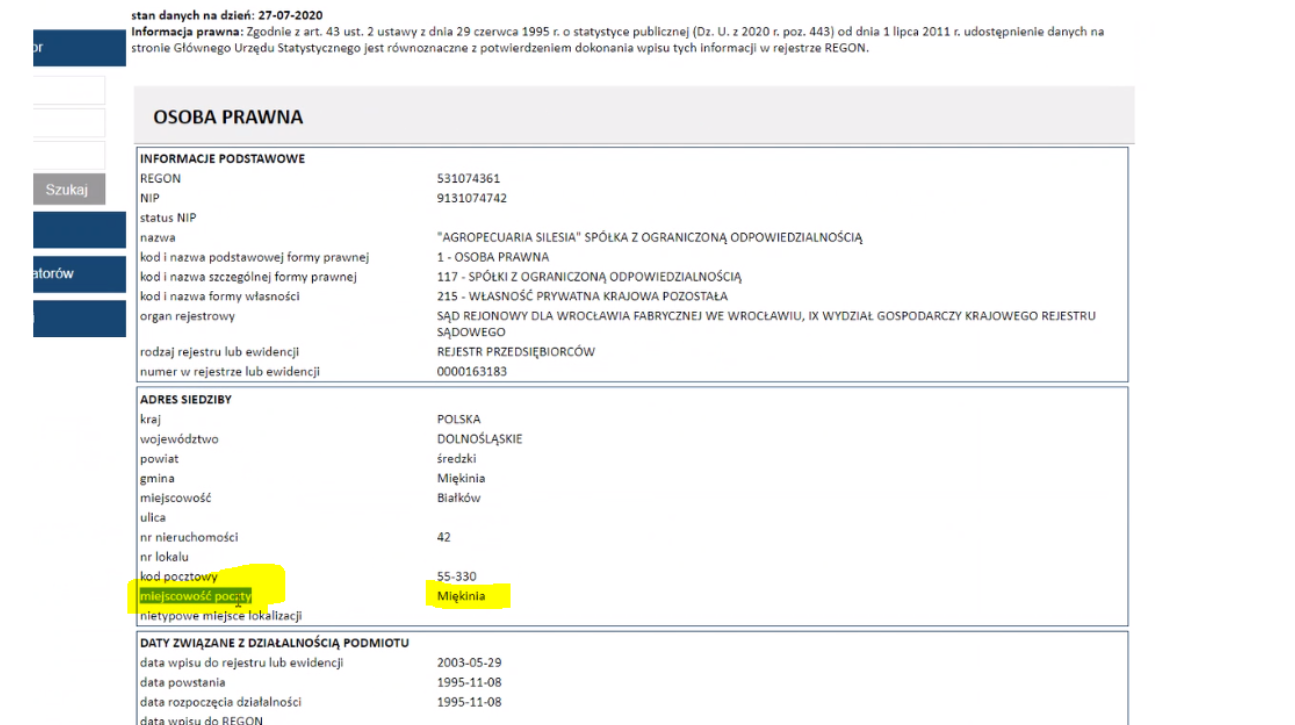Open the topmost blue sidebar menu item

(x=78, y=48)
